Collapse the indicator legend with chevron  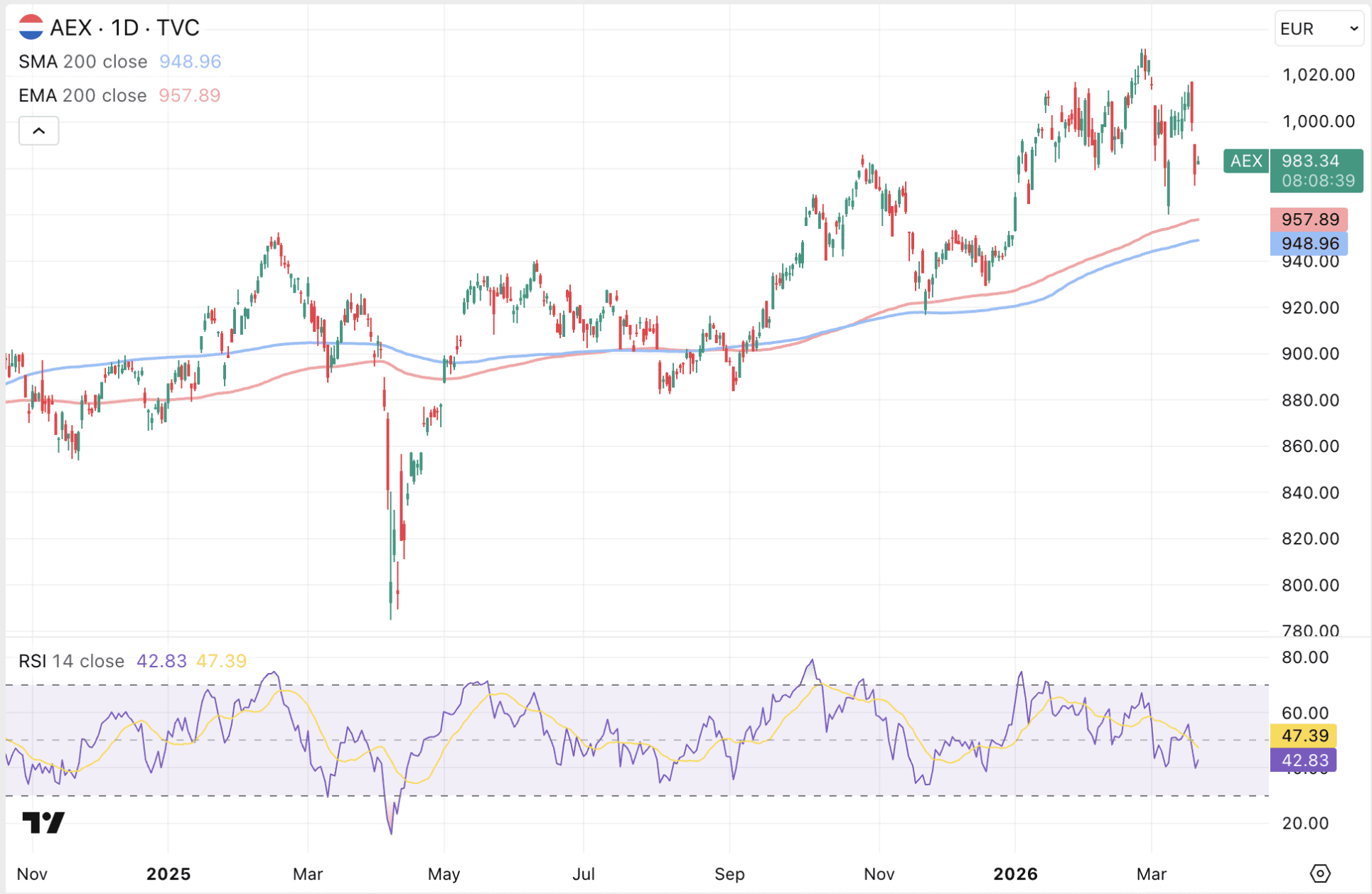39,131
